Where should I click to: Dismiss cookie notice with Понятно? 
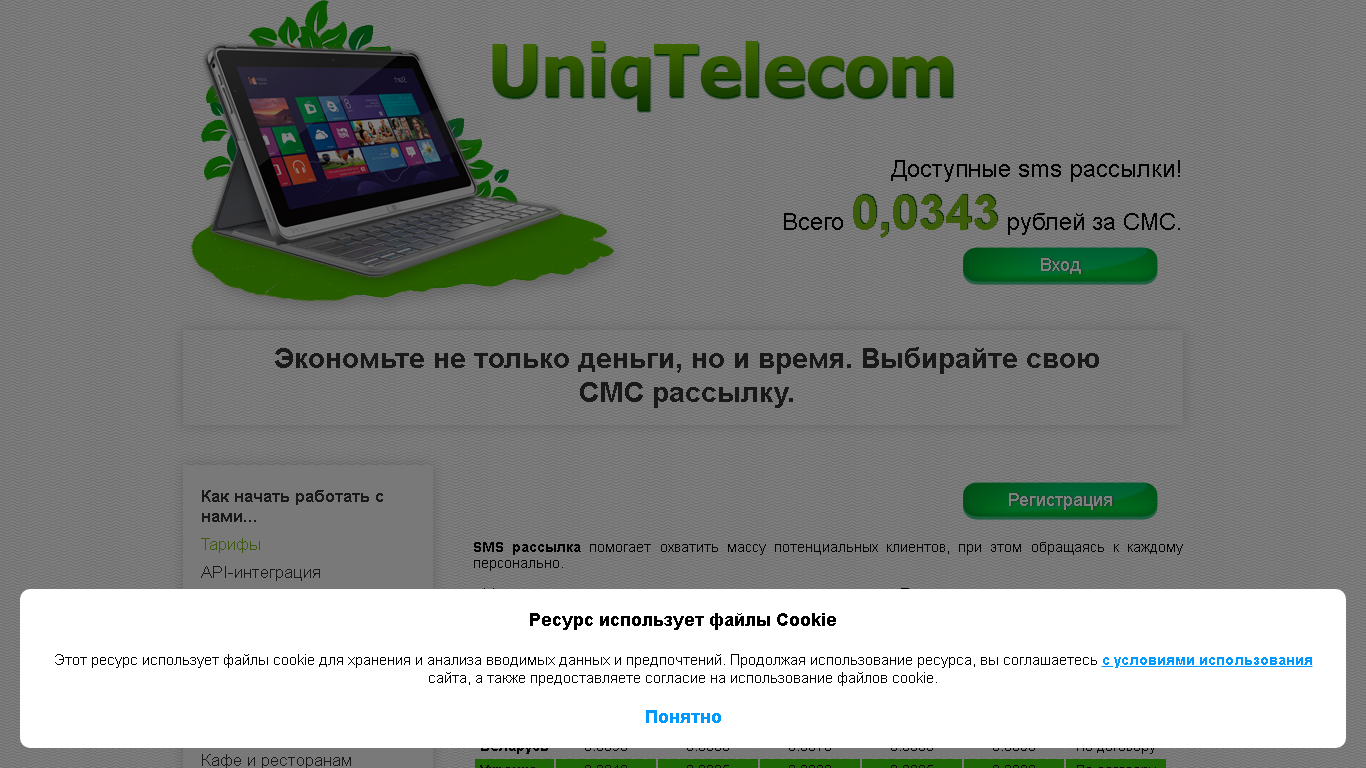pyautogui.click(x=683, y=717)
